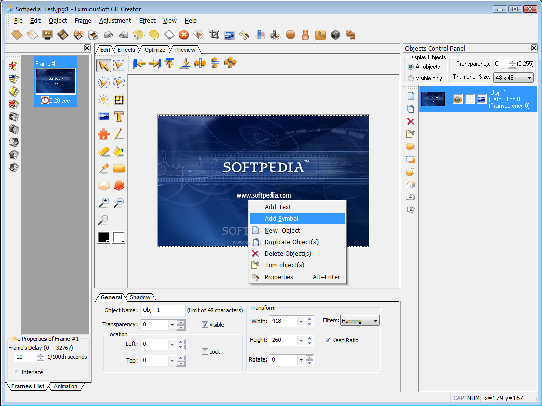
Task: Click the center both directions icon
Action: click(230, 63)
